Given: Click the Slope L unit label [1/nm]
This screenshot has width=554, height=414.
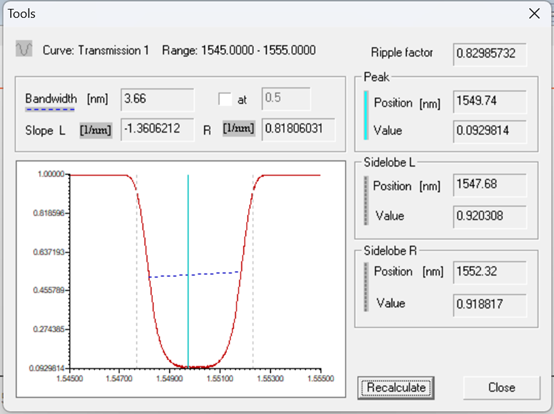Looking at the screenshot, I should [96, 130].
